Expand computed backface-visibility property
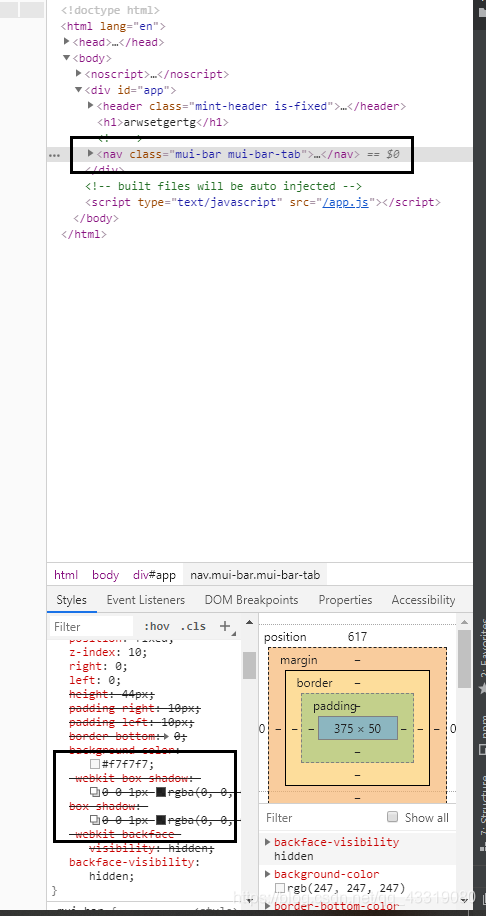486x916 pixels. (x=268, y=842)
